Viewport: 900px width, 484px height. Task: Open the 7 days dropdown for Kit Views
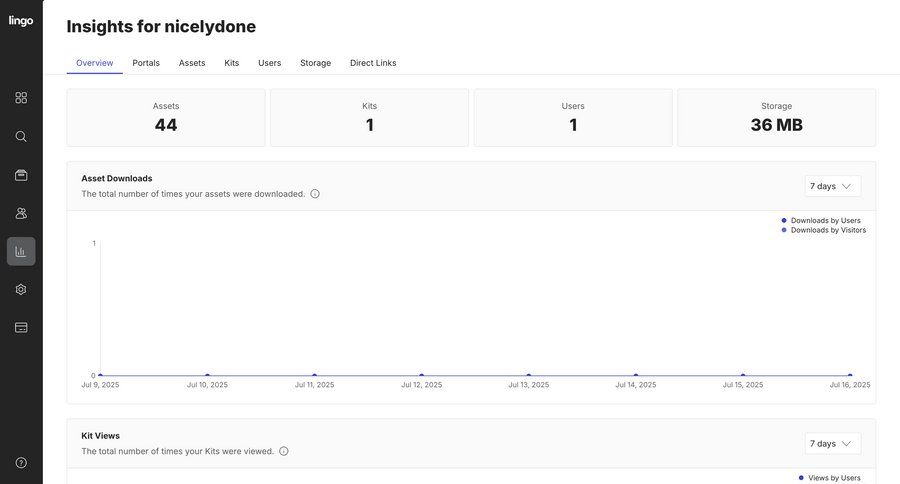[x=833, y=443]
